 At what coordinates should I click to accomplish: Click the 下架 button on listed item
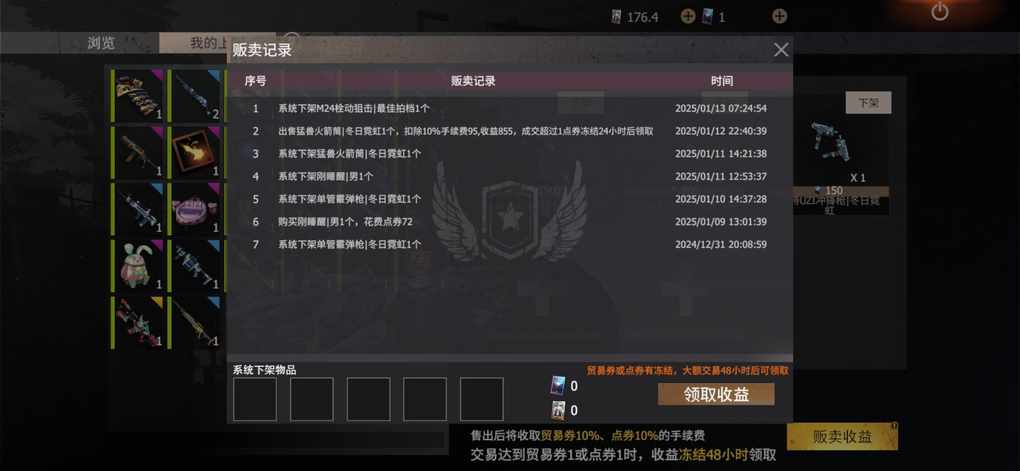coord(868,103)
